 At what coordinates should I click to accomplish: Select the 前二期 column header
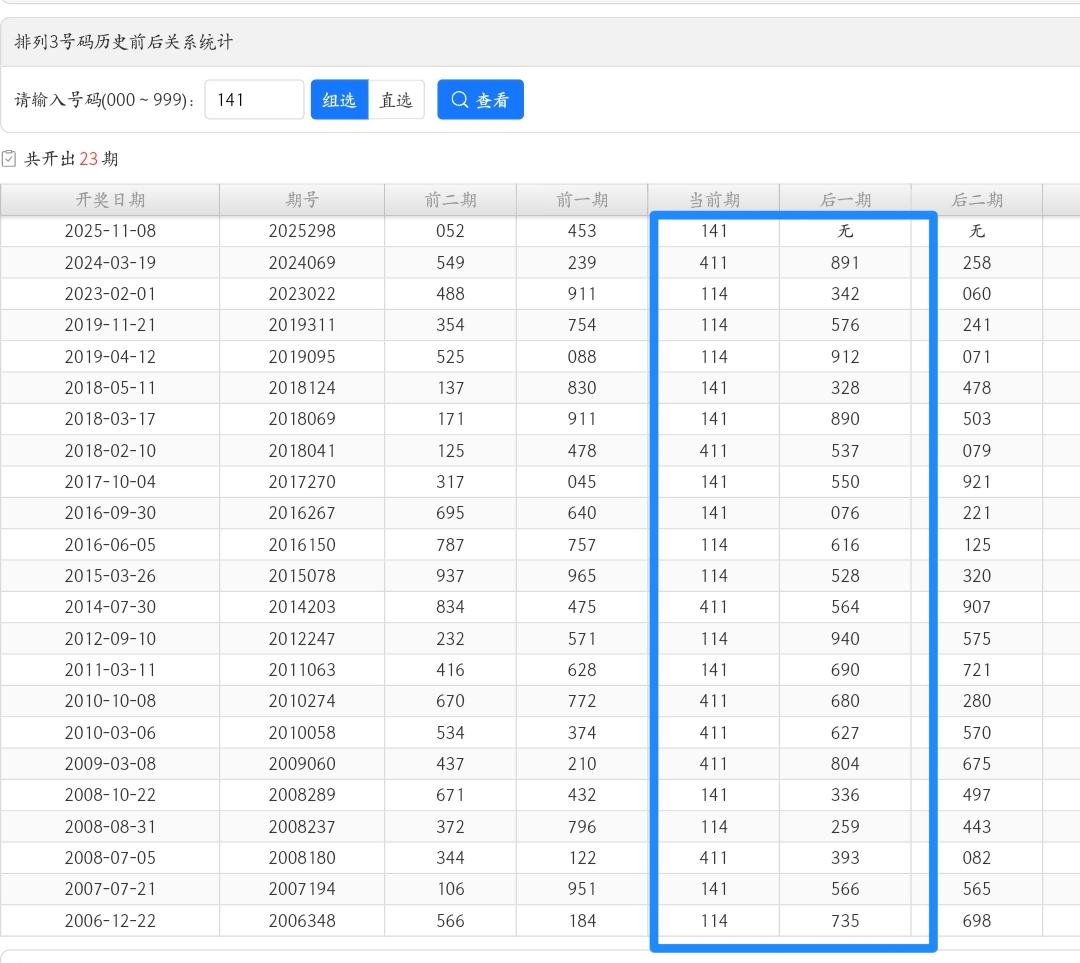tap(450, 200)
